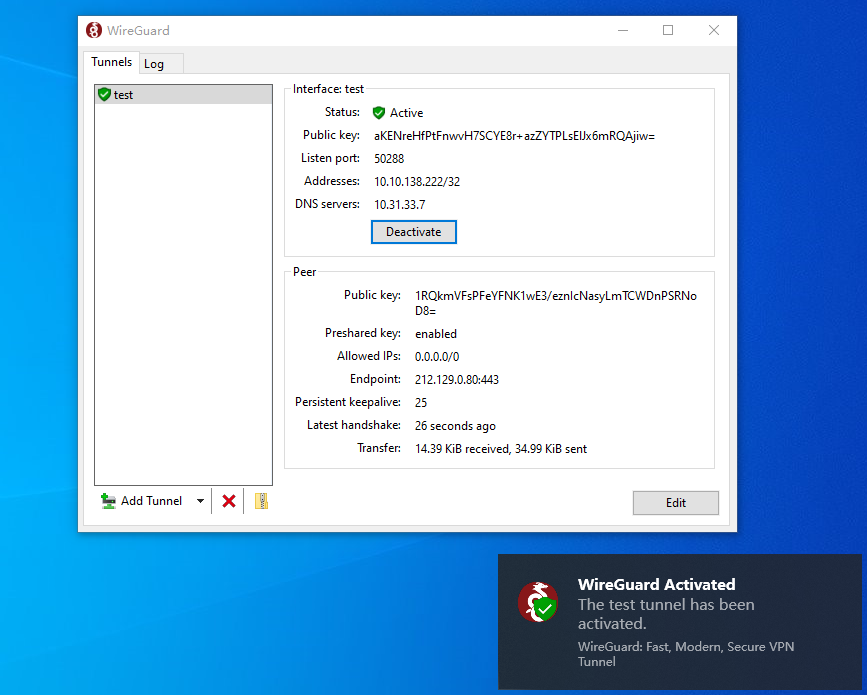Click the notification app name line
The height and width of the screenshot is (695, 867).
pos(686,654)
